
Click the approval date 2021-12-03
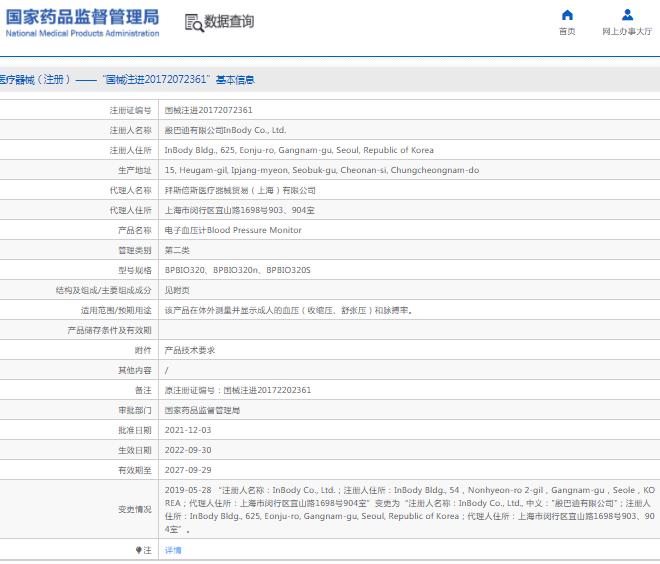[188, 430]
